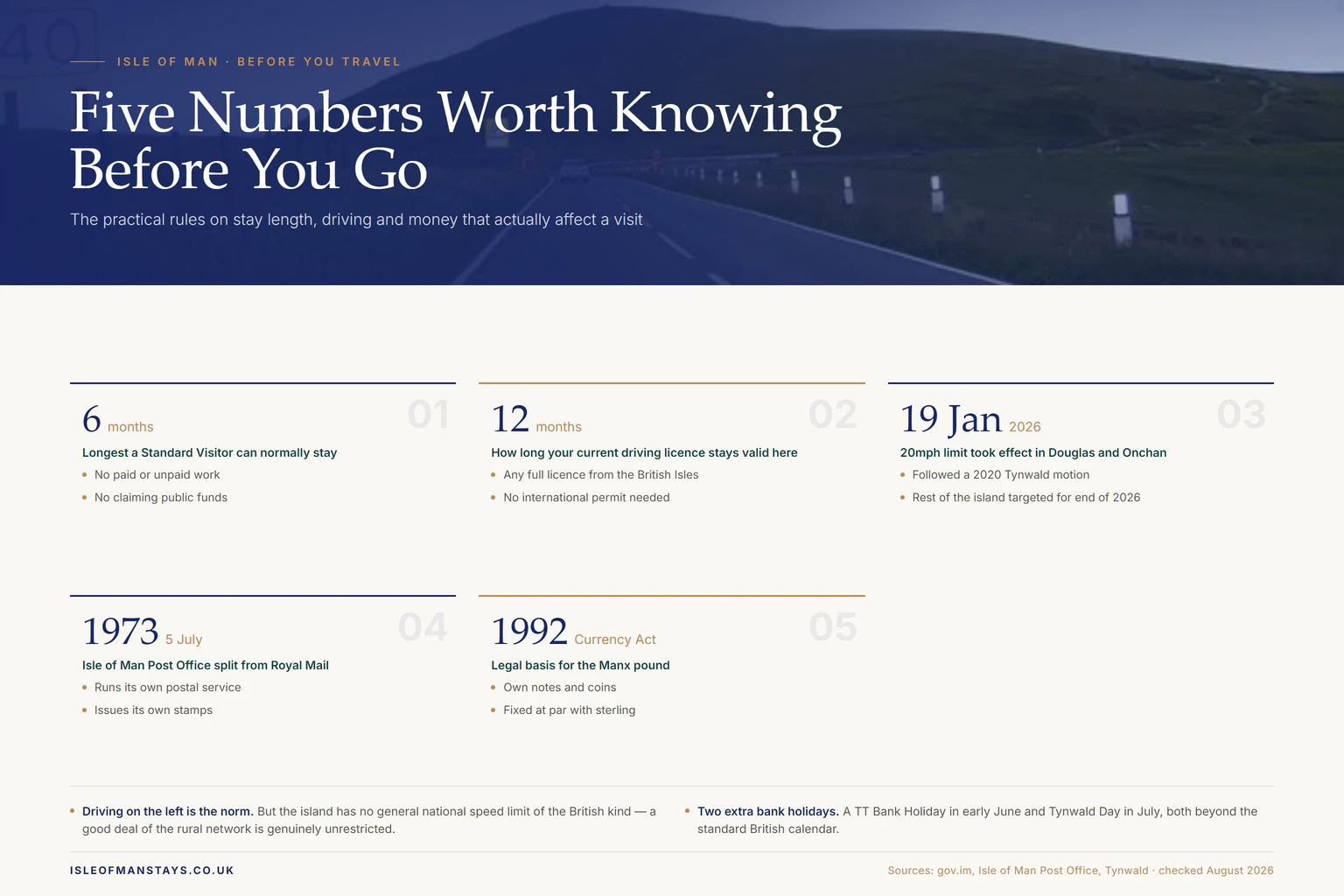Click "No international permit needed"
The image size is (1344, 896).
point(586,498)
